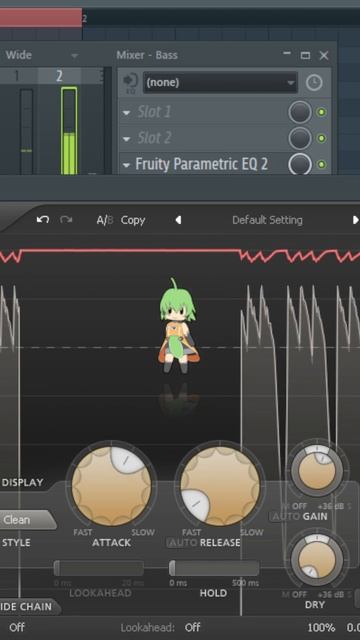The image size is (360, 640).
Task: Toggle the Slot 2 enable LED
Action: [x=322, y=139]
